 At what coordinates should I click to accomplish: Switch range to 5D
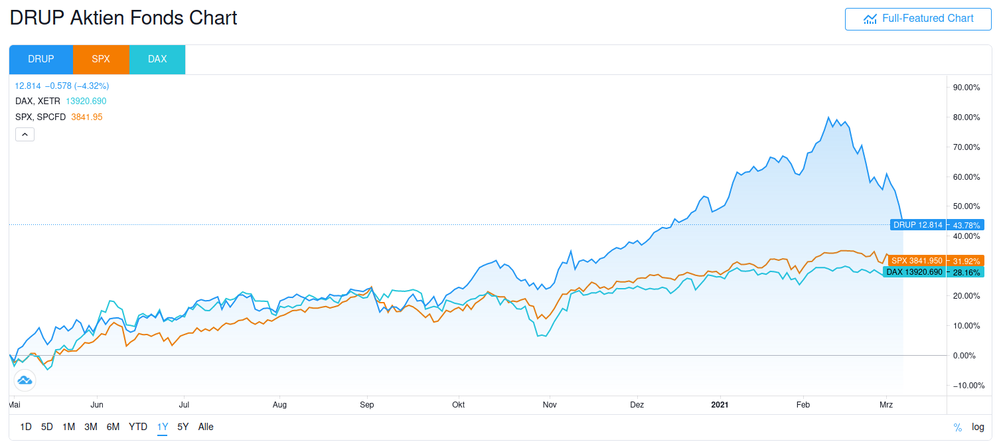pos(47,427)
